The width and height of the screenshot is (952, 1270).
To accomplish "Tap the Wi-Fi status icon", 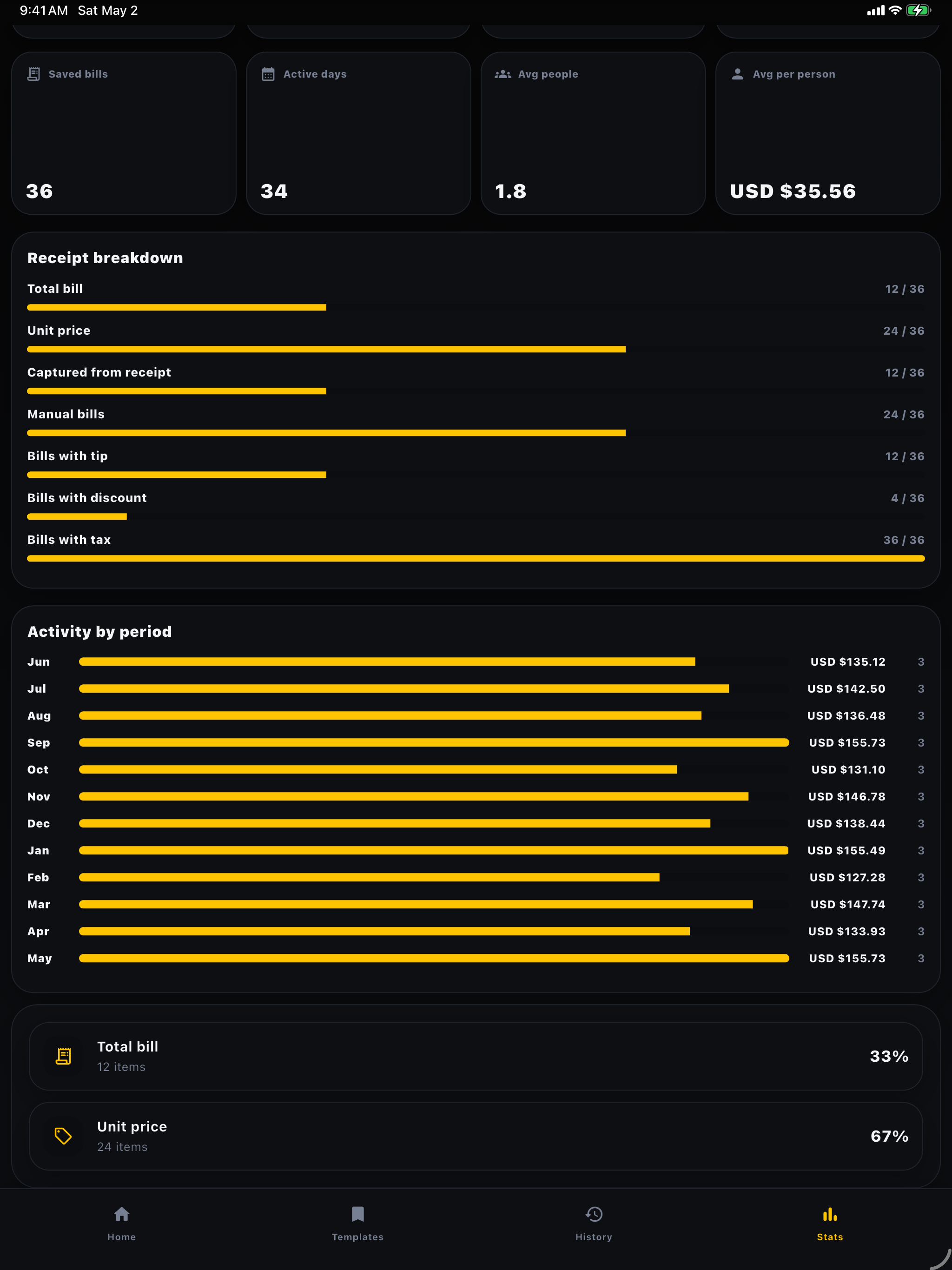I will (x=894, y=10).
